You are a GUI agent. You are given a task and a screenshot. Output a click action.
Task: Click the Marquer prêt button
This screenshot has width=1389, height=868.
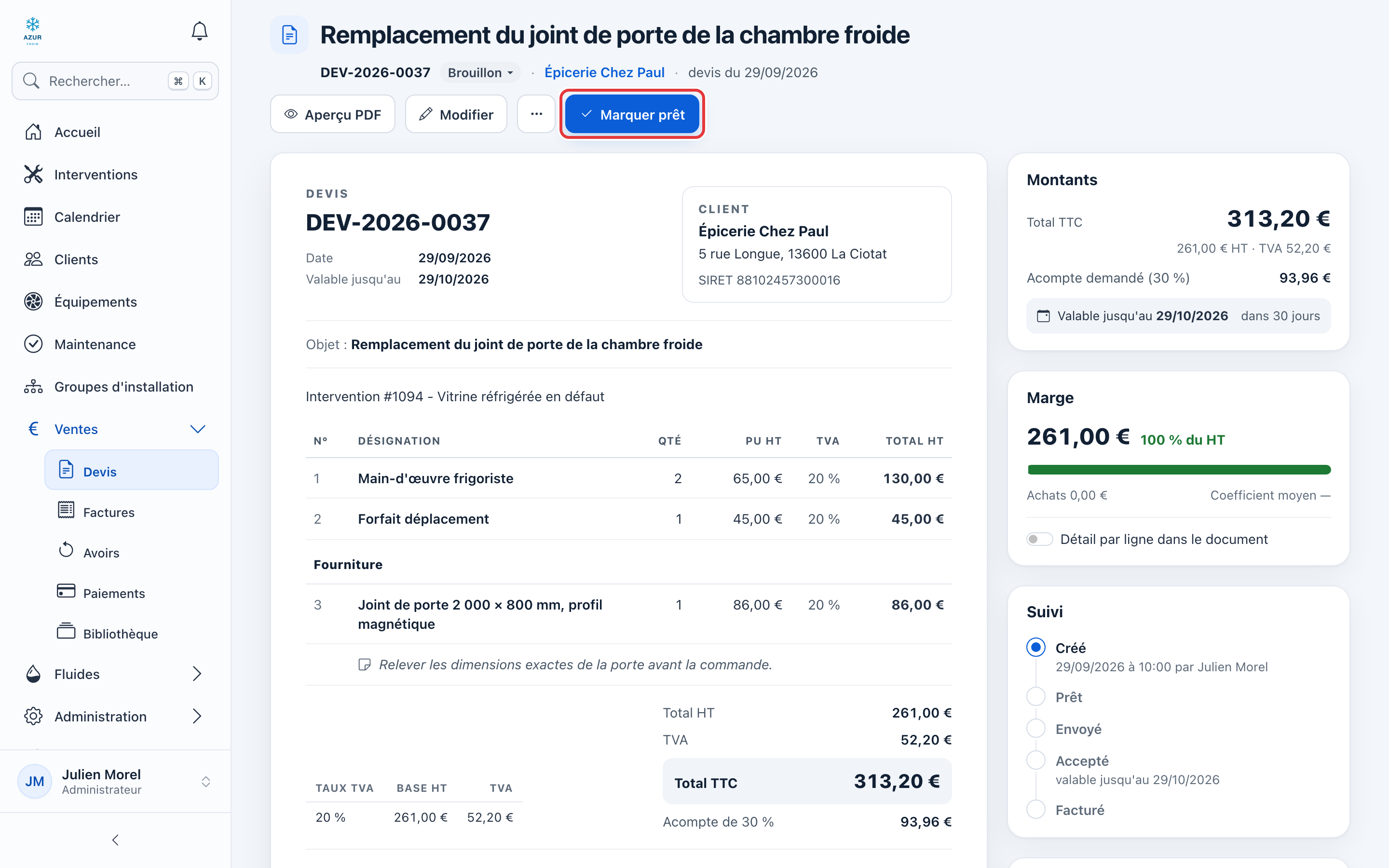[x=632, y=114]
